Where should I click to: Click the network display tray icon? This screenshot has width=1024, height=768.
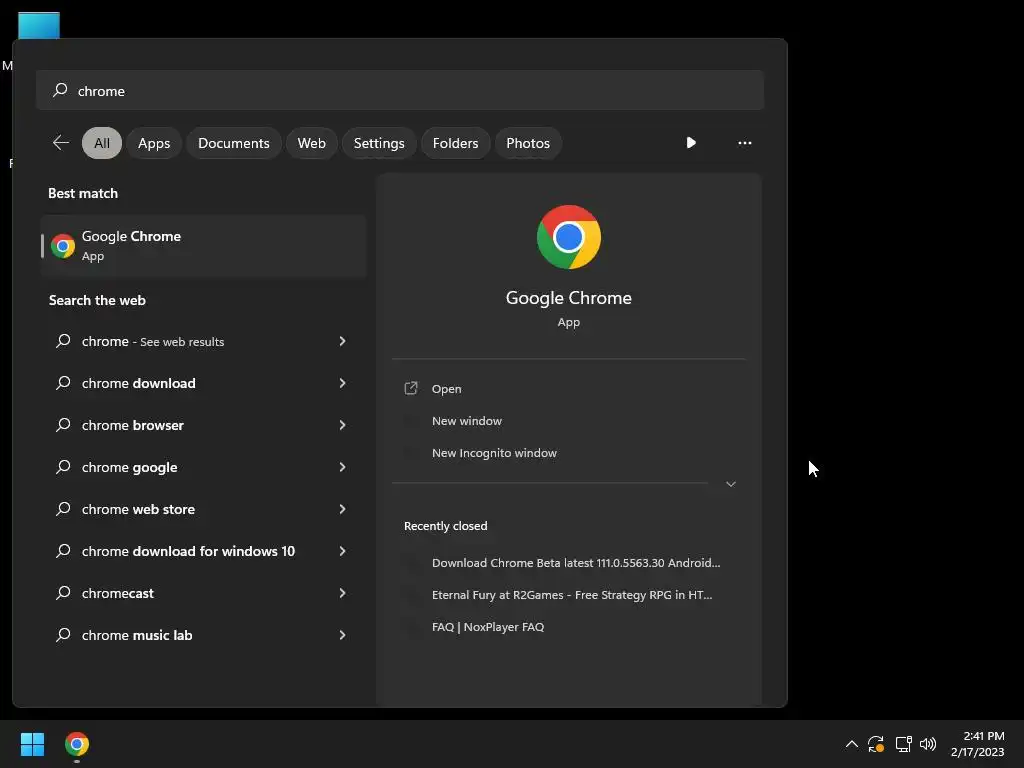(x=903, y=744)
